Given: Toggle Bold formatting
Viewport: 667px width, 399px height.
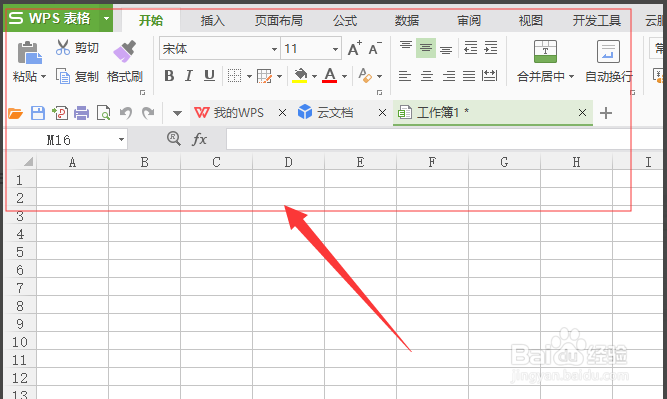Looking at the screenshot, I should 169,76.
